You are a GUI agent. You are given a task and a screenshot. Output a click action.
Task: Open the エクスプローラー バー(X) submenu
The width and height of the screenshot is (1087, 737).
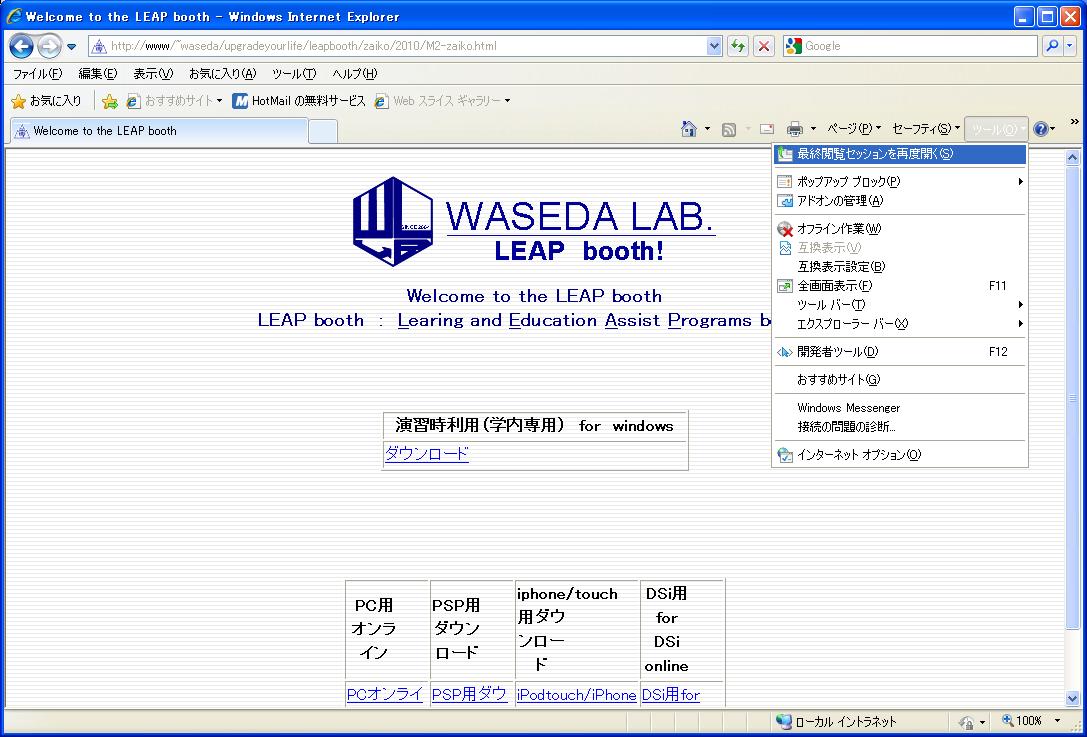(900, 324)
